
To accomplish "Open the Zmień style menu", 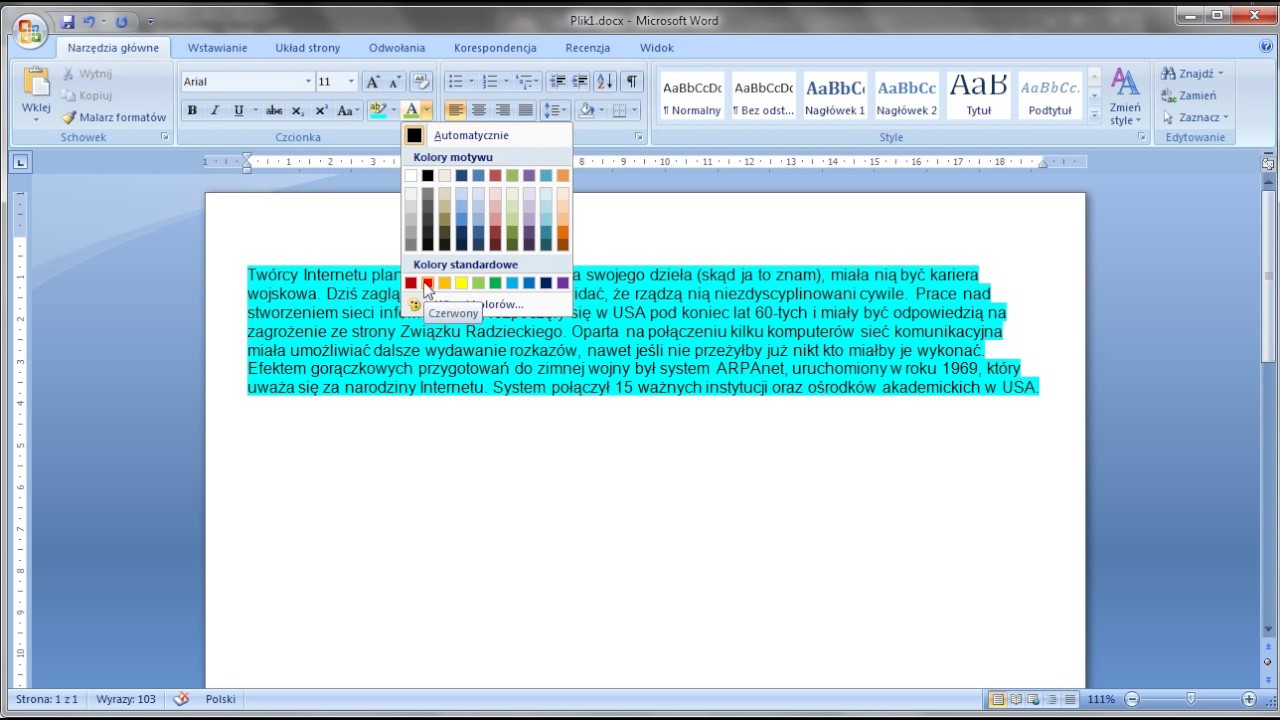I will (1125, 97).
